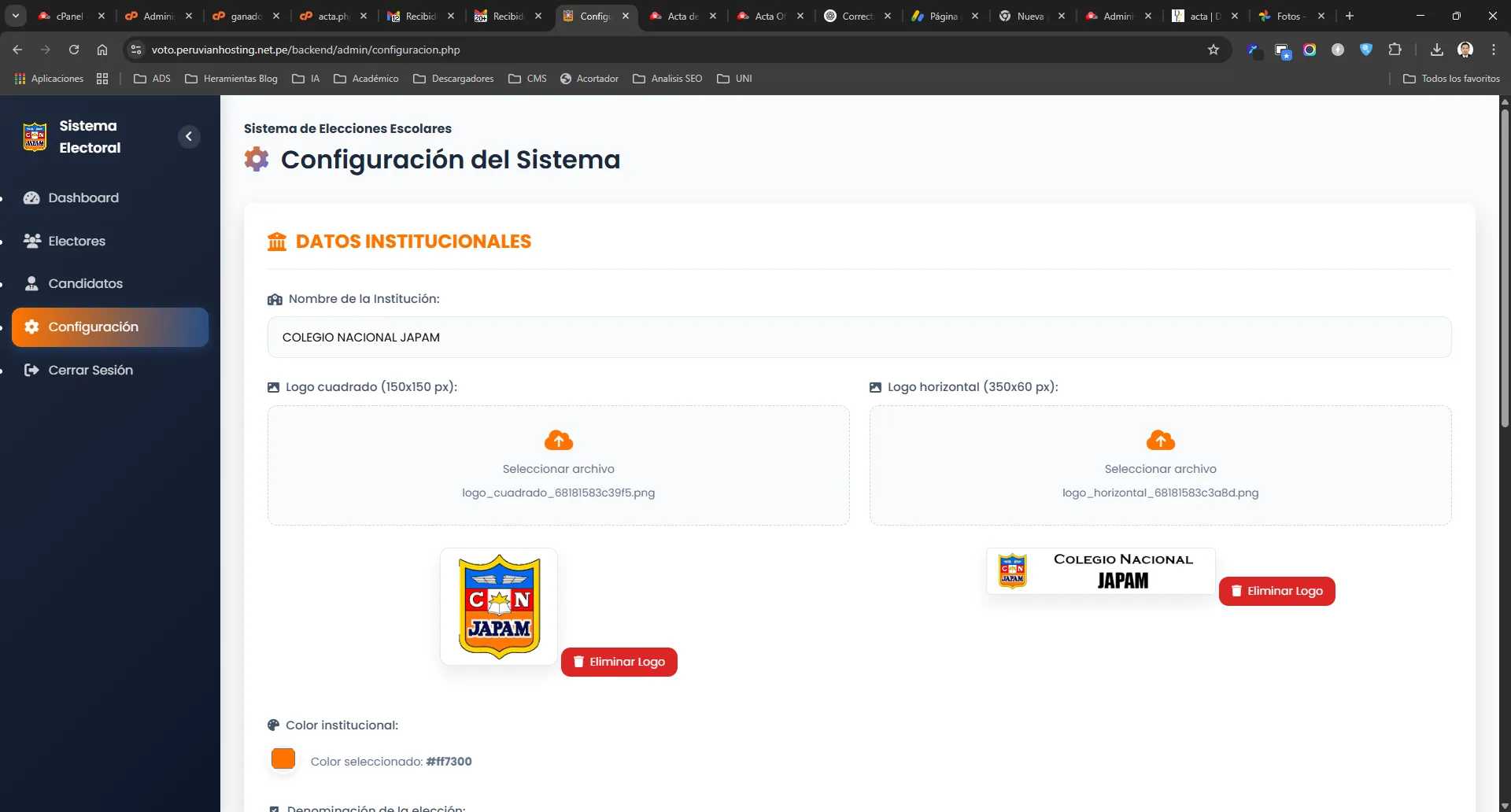Viewport: 1511px width, 812px height.
Task: Open the tab groups grid icon in bookmarks bar
Action: coord(102,79)
